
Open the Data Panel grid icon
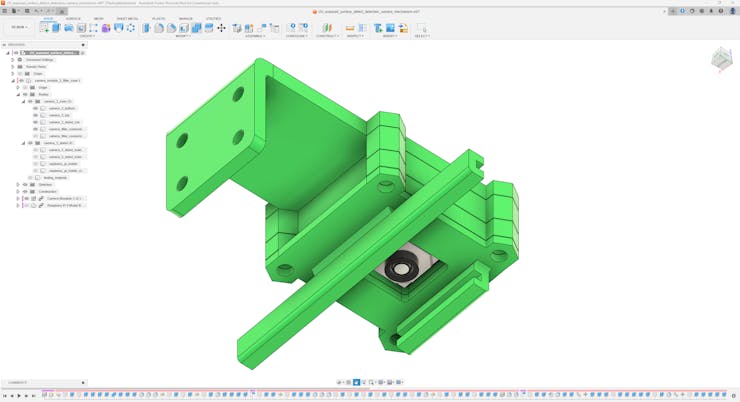click(4, 11)
